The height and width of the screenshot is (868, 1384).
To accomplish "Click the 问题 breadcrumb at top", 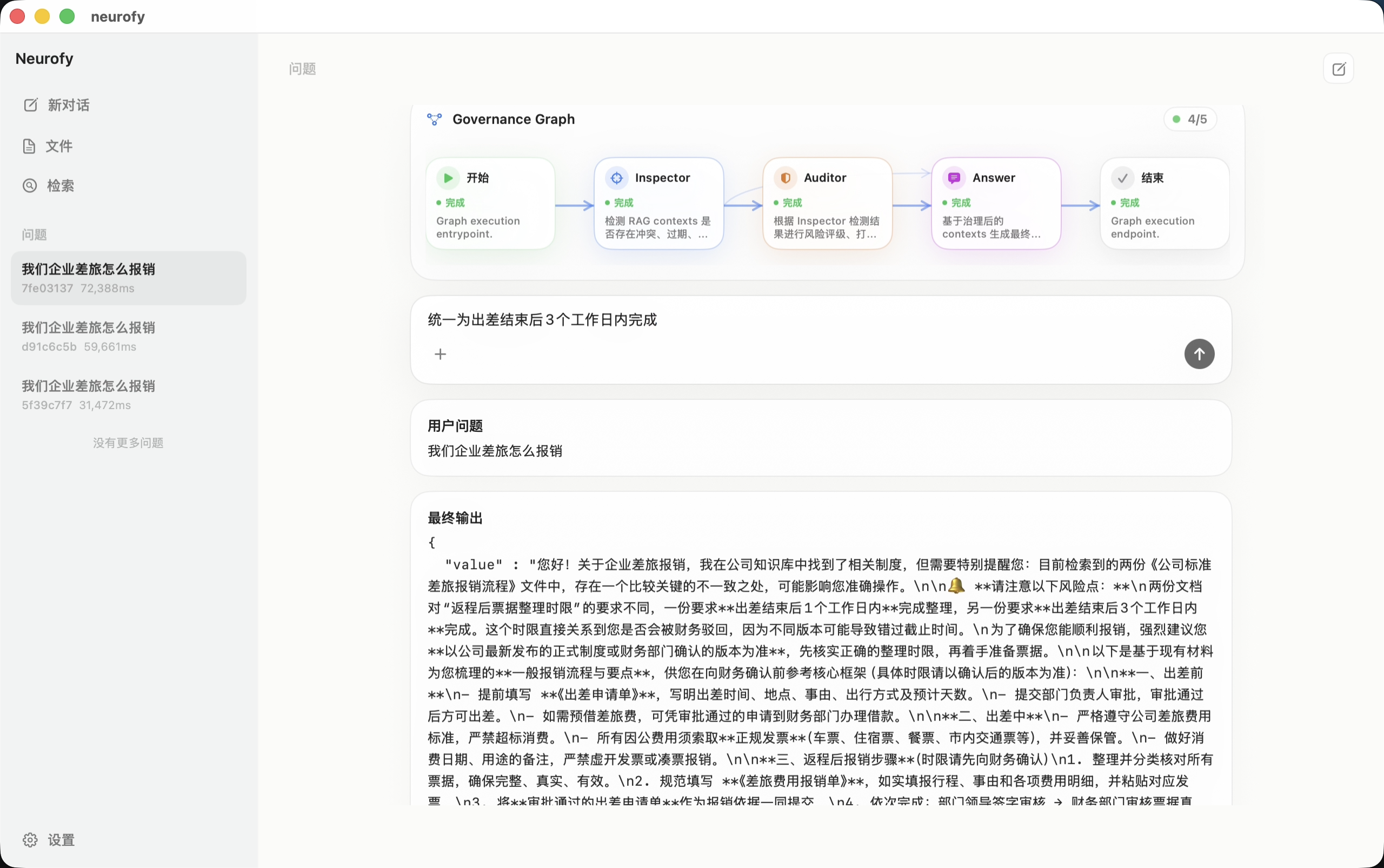I will point(303,69).
